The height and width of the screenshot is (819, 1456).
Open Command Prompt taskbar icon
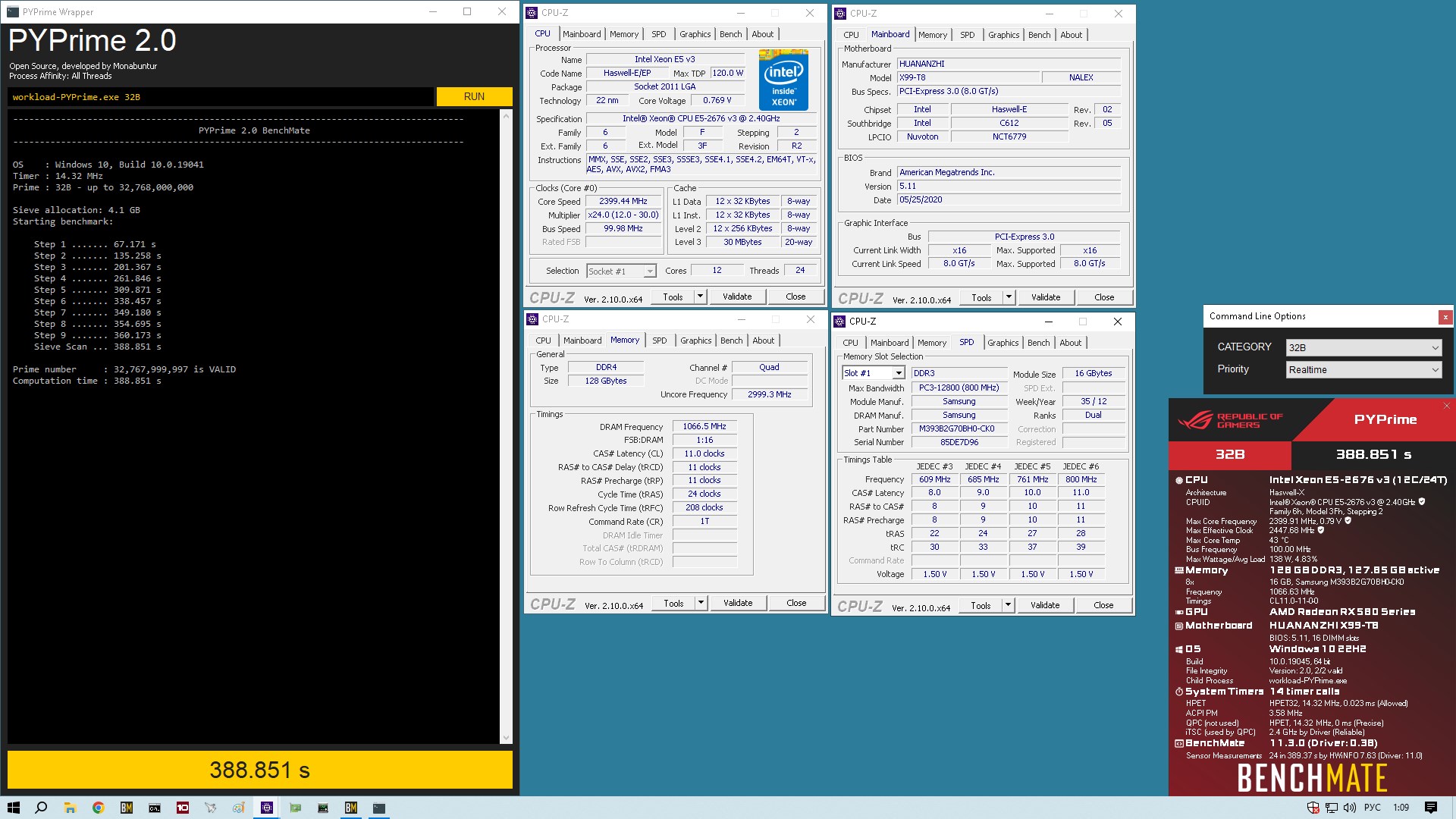155,808
